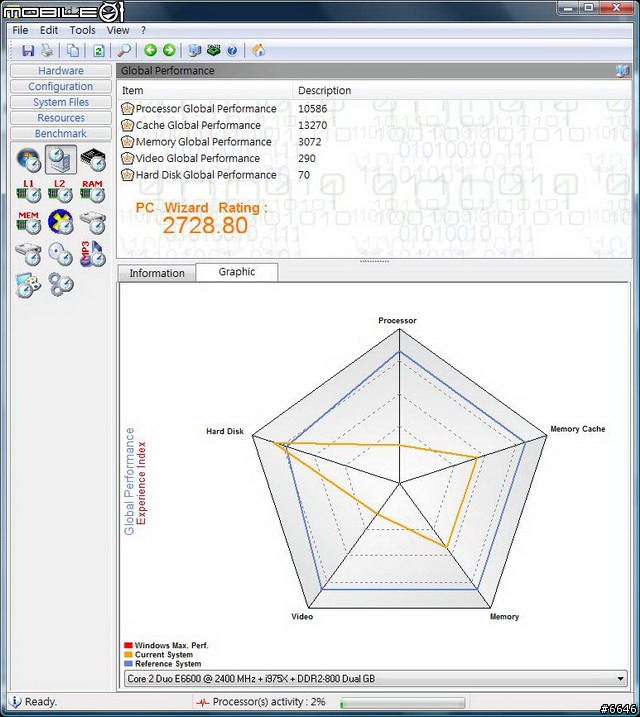
Task: Open the Hardware section
Action: point(61,70)
